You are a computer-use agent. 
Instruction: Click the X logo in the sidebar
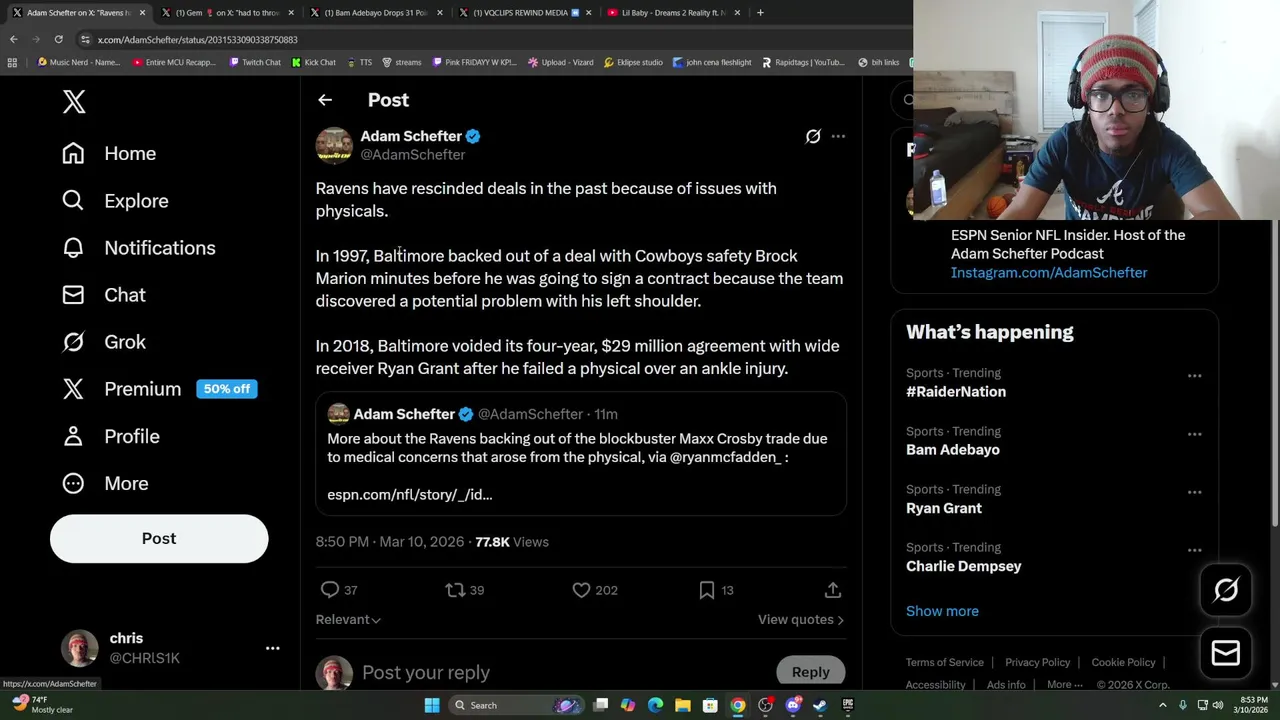tap(74, 101)
